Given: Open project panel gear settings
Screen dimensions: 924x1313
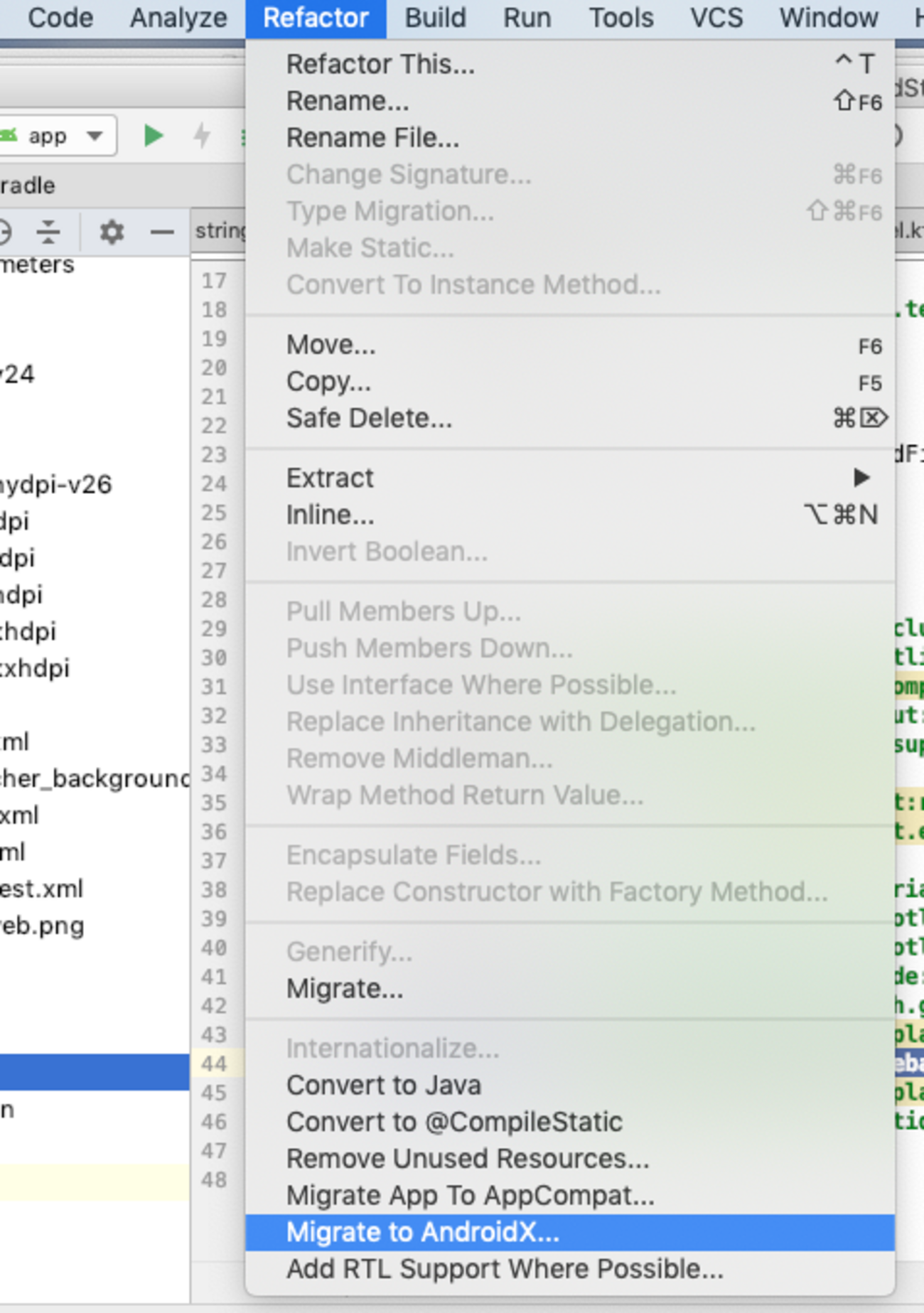Looking at the screenshot, I should (112, 231).
